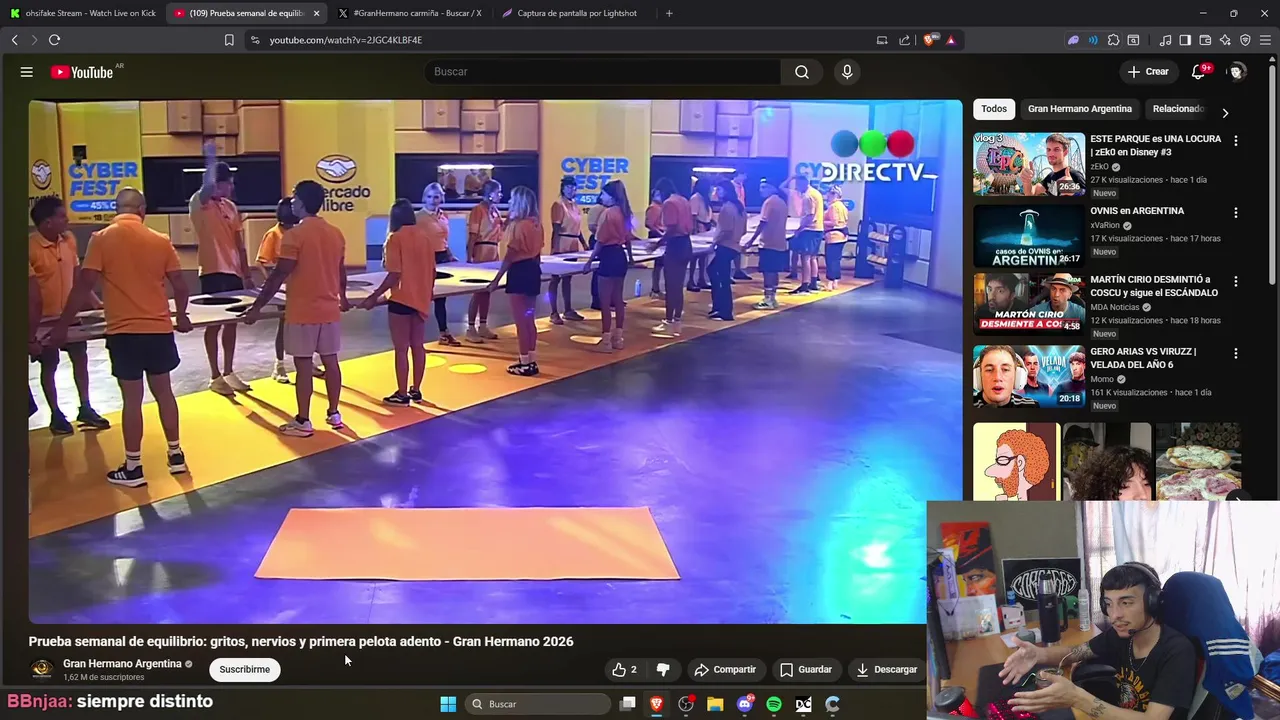1280x720 pixels.
Task: Open Gran Hermano Argentina channel name
Action: (122, 664)
